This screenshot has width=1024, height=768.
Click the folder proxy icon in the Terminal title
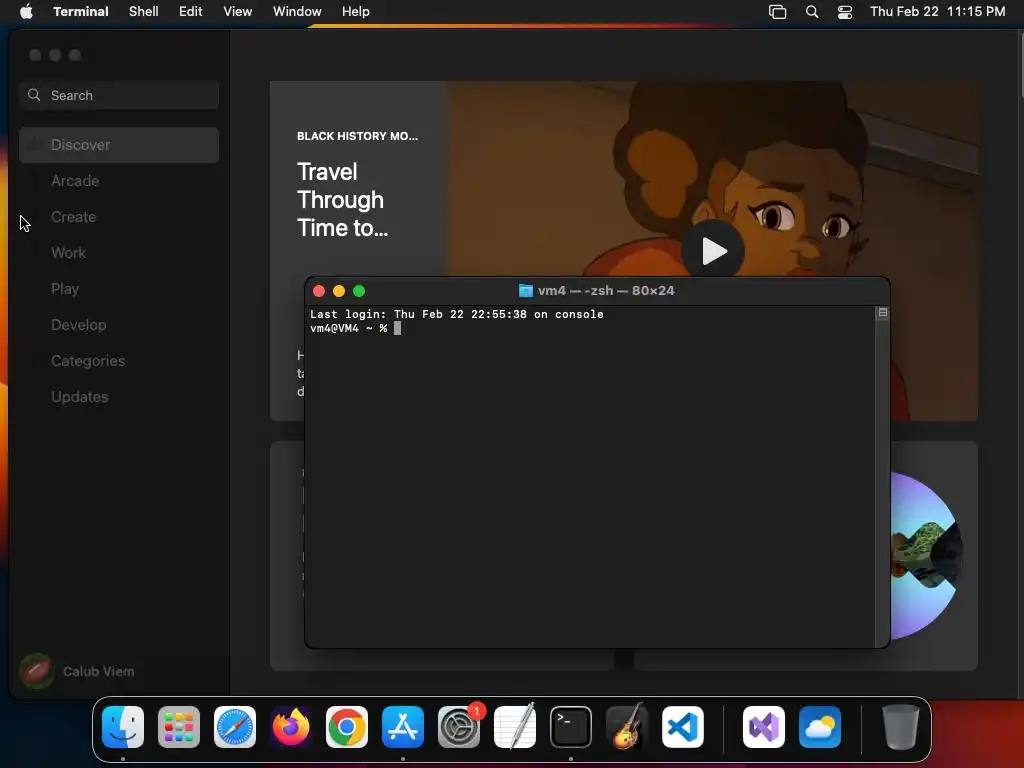coord(526,291)
